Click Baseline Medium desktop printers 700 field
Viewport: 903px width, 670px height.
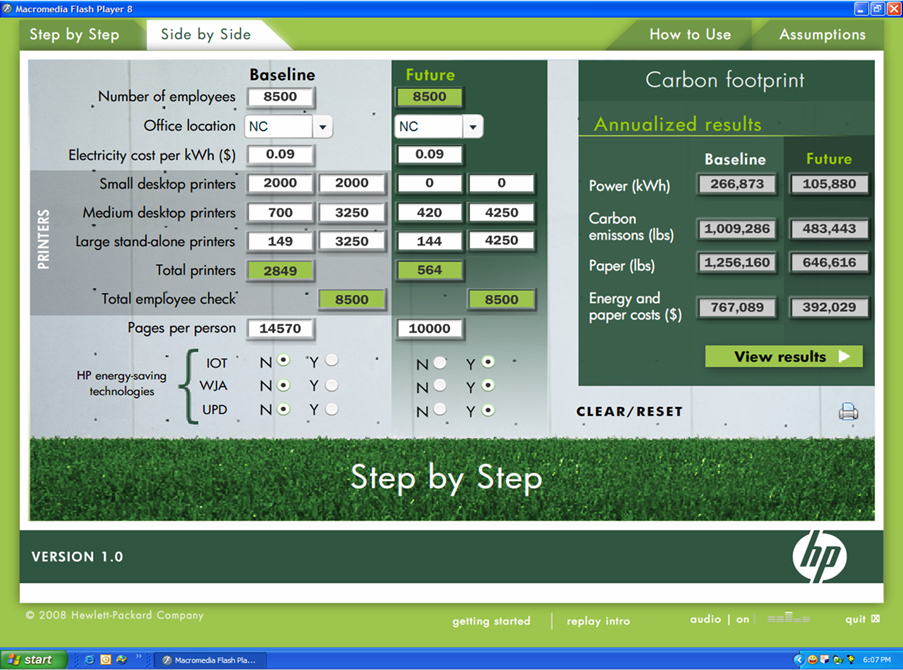coord(280,213)
